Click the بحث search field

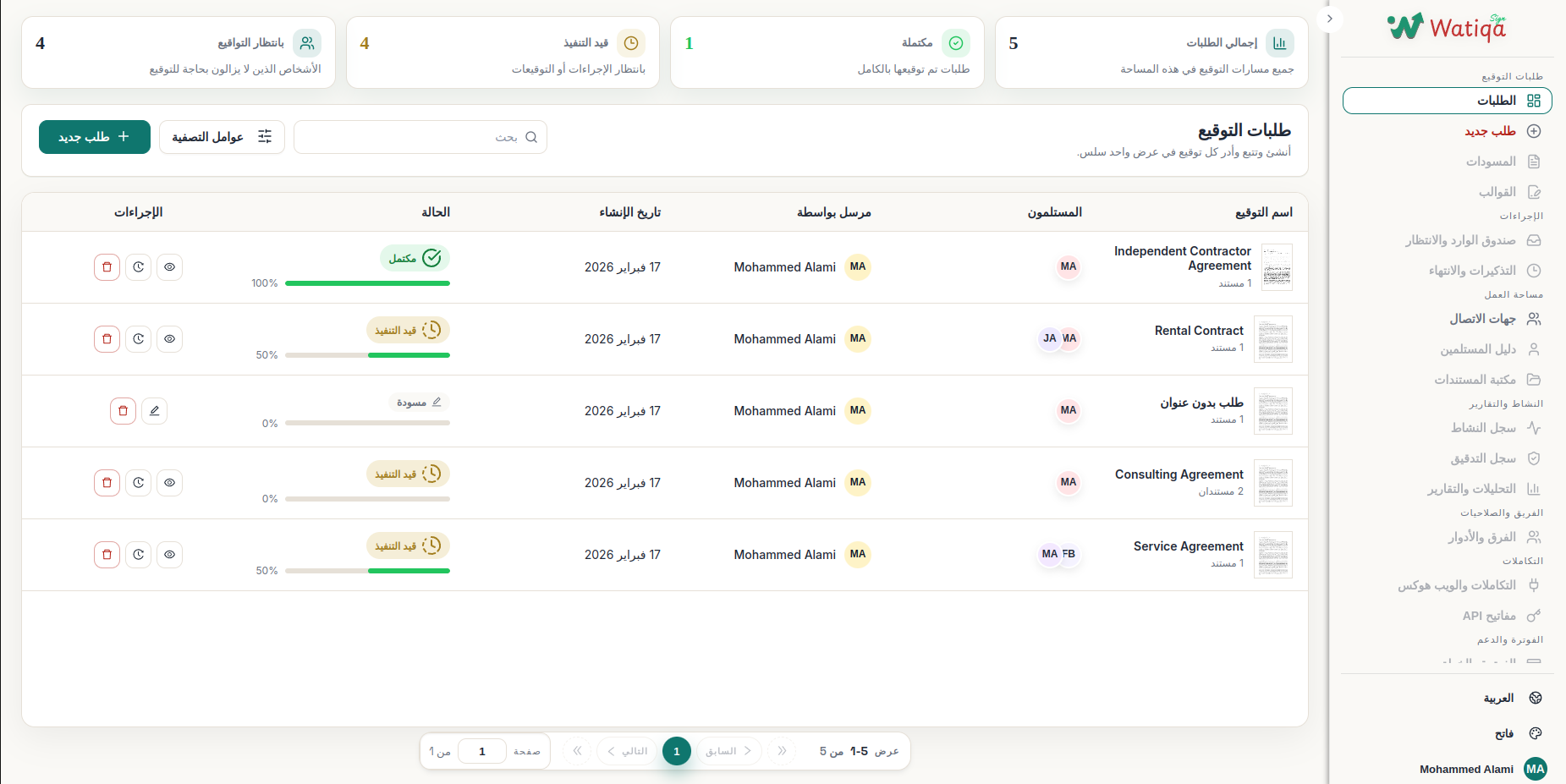tap(420, 136)
